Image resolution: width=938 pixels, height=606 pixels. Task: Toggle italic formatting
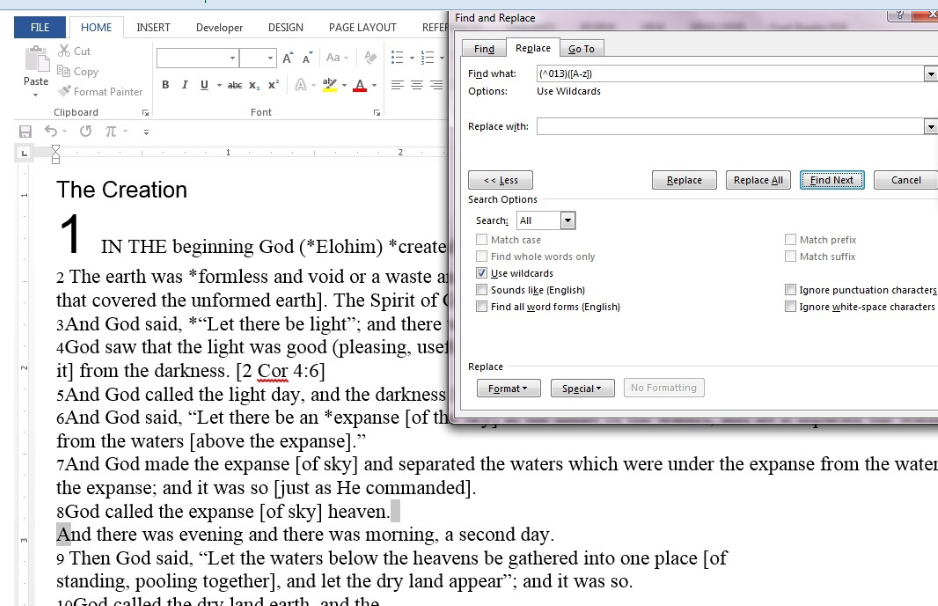[x=185, y=85]
